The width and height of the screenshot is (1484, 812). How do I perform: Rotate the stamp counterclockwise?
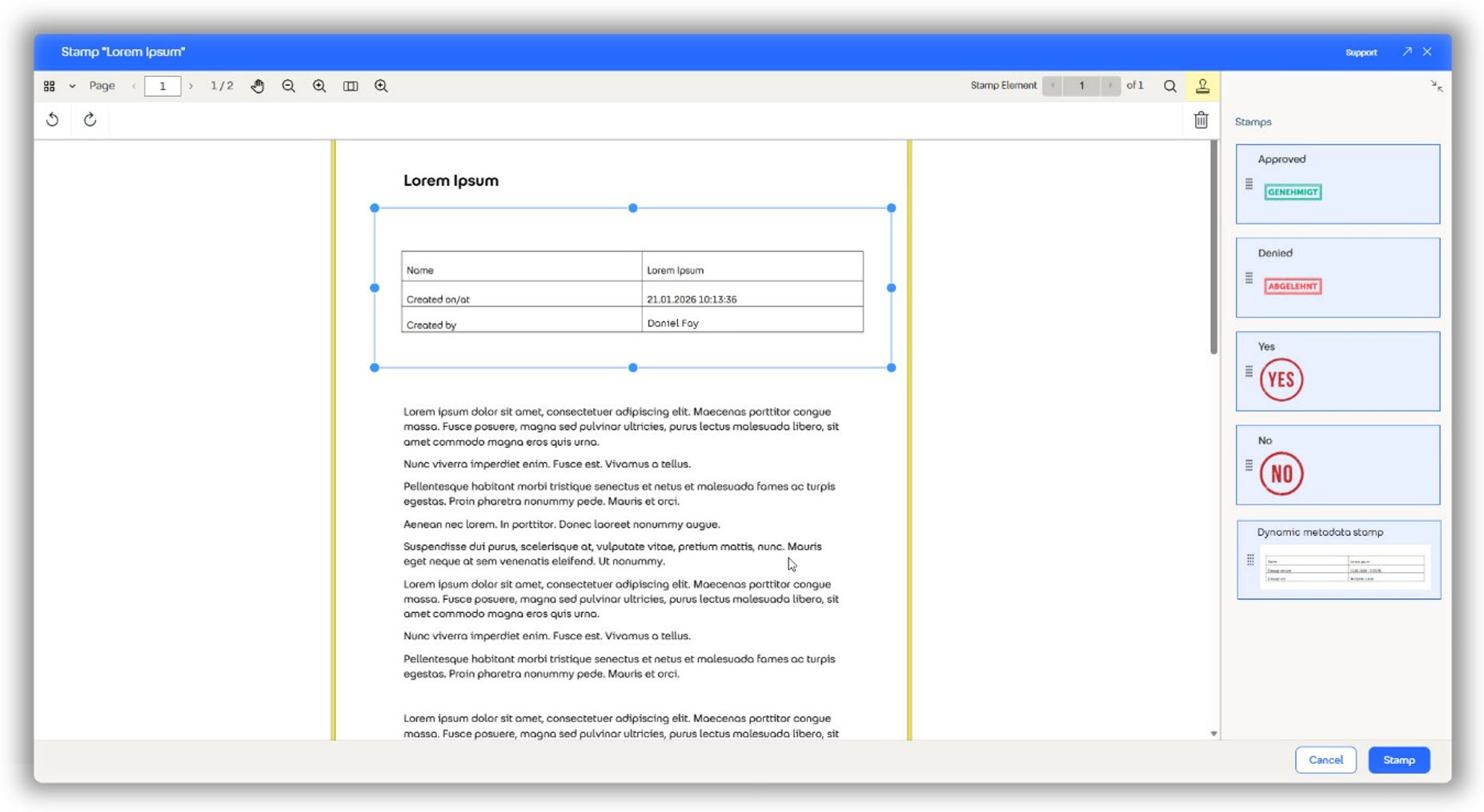[52, 119]
